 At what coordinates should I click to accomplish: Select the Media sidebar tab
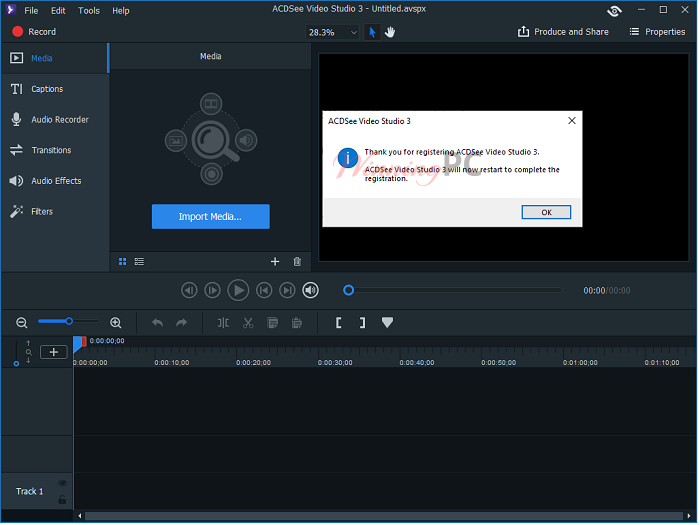click(54, 58)
